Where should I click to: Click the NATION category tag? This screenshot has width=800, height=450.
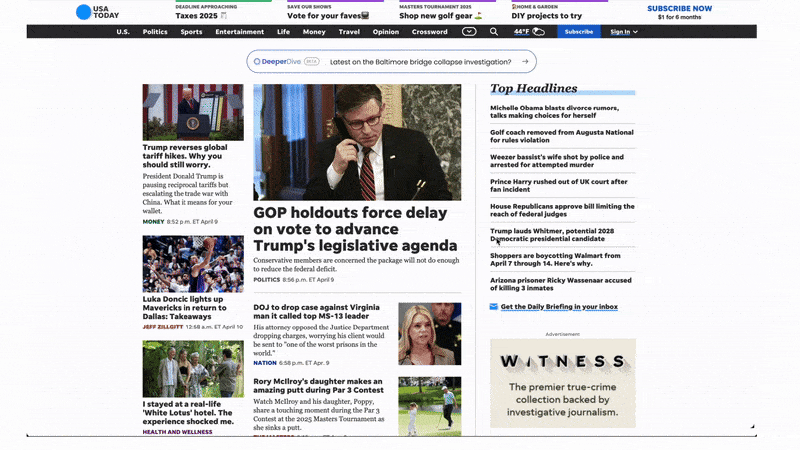[265, 363]
